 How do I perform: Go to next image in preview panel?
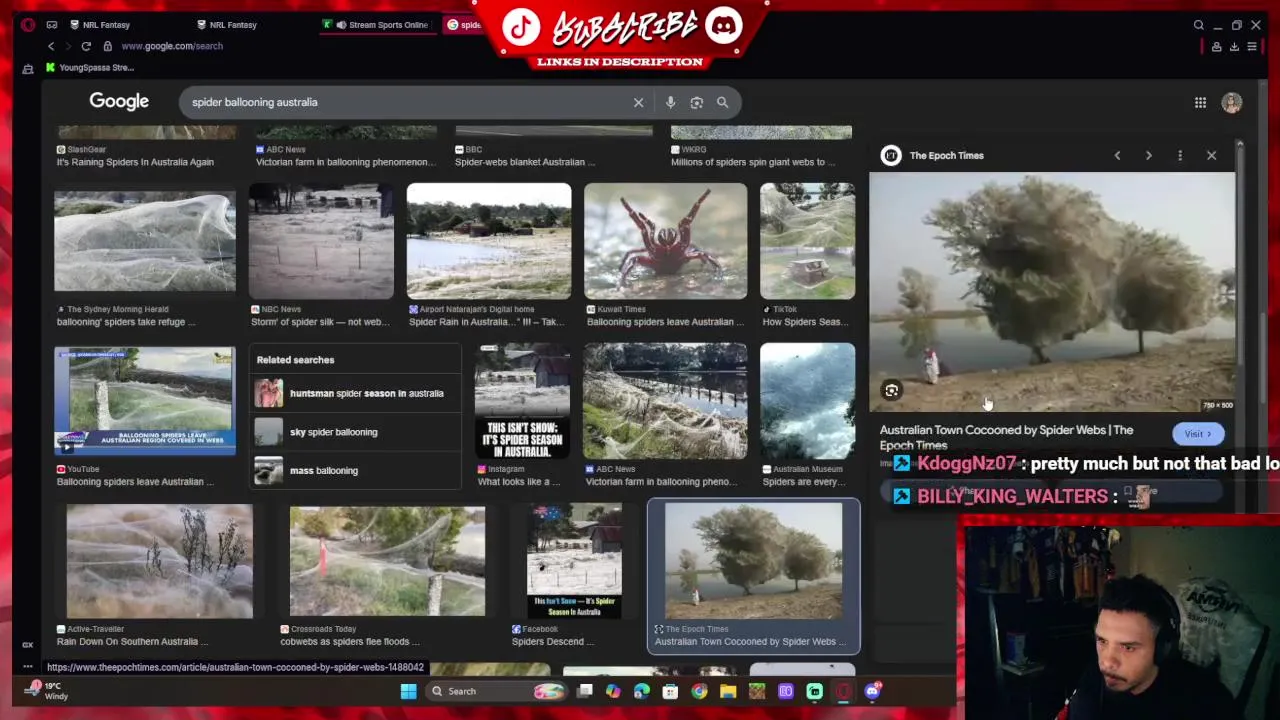point(1148,156)
